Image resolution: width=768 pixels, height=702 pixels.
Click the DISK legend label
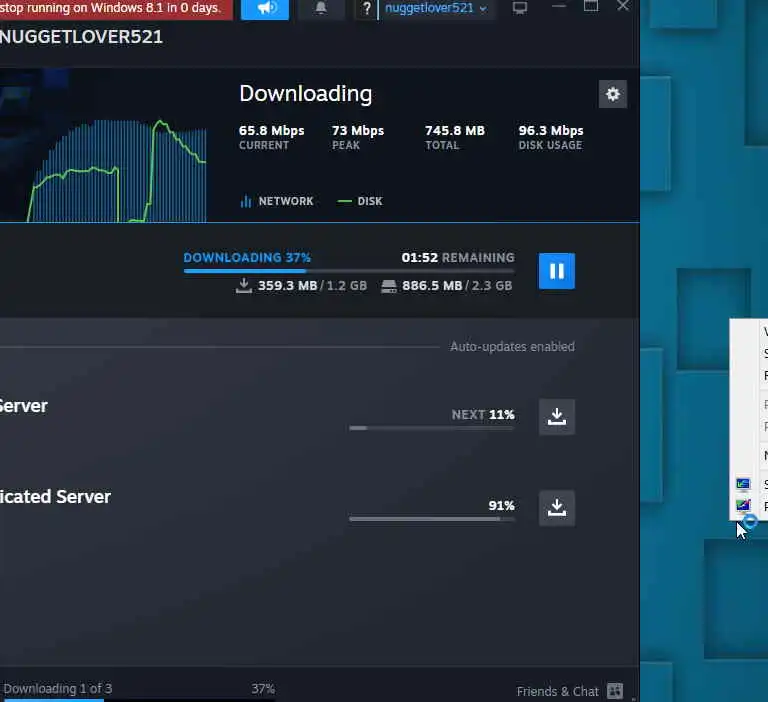(360, 201)
